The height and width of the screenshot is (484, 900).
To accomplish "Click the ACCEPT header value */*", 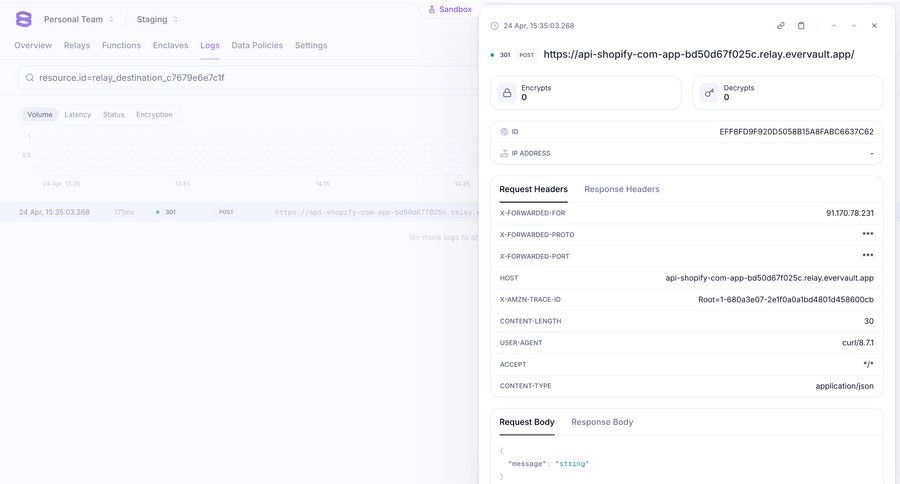I will pos(868,365).
